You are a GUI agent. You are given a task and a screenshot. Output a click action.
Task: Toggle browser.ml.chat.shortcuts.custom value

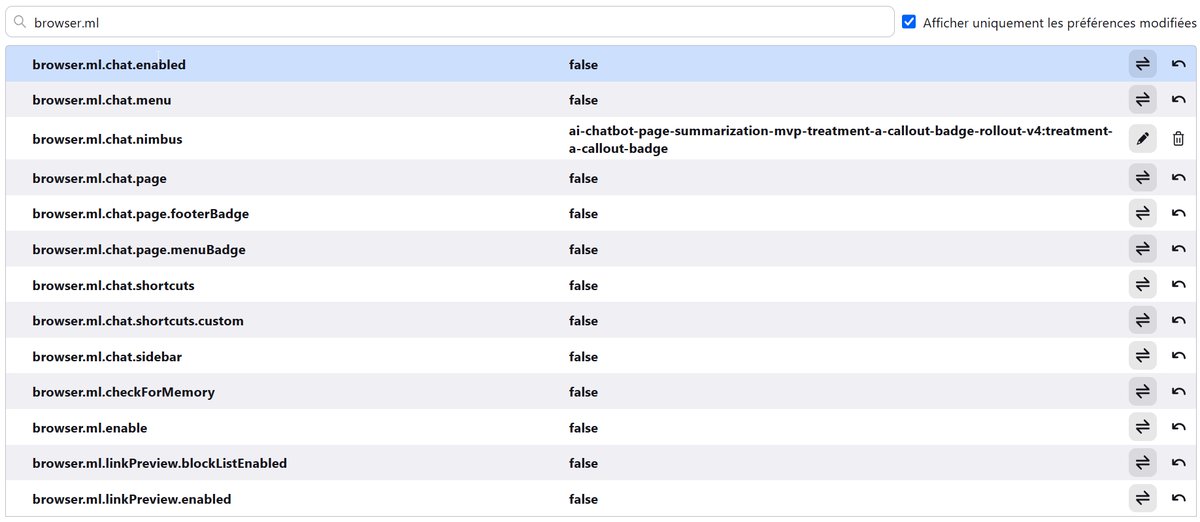tap(1143, 321)
